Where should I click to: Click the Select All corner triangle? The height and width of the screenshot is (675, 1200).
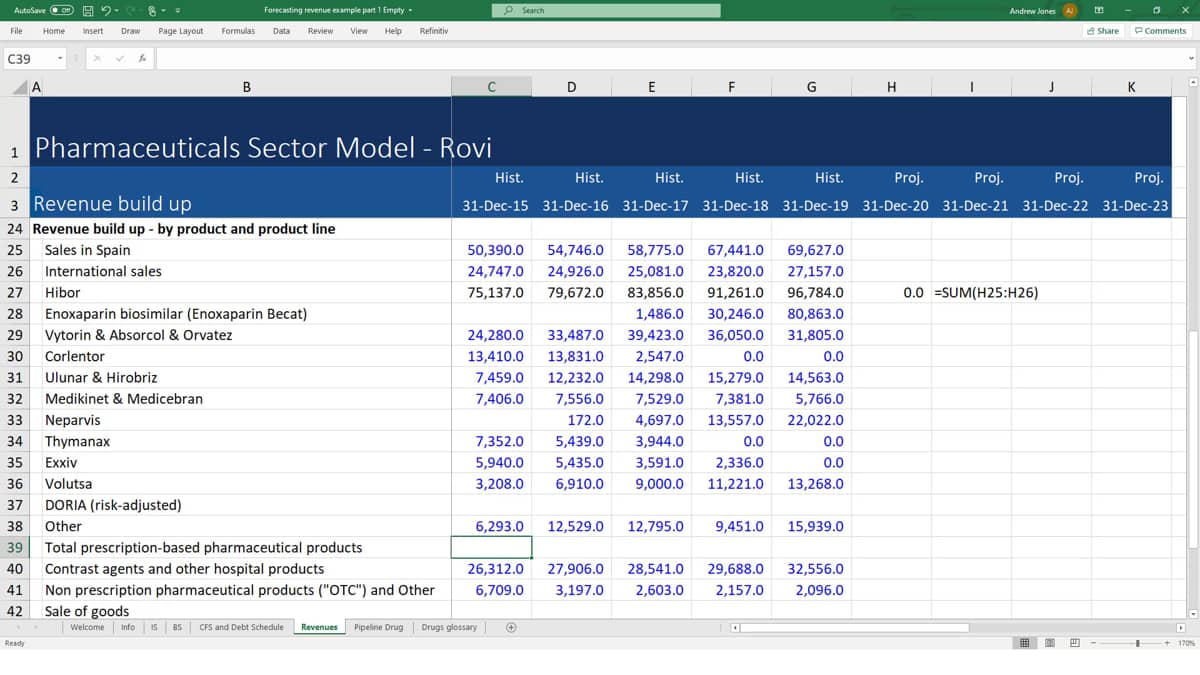[x=20, y=87]
